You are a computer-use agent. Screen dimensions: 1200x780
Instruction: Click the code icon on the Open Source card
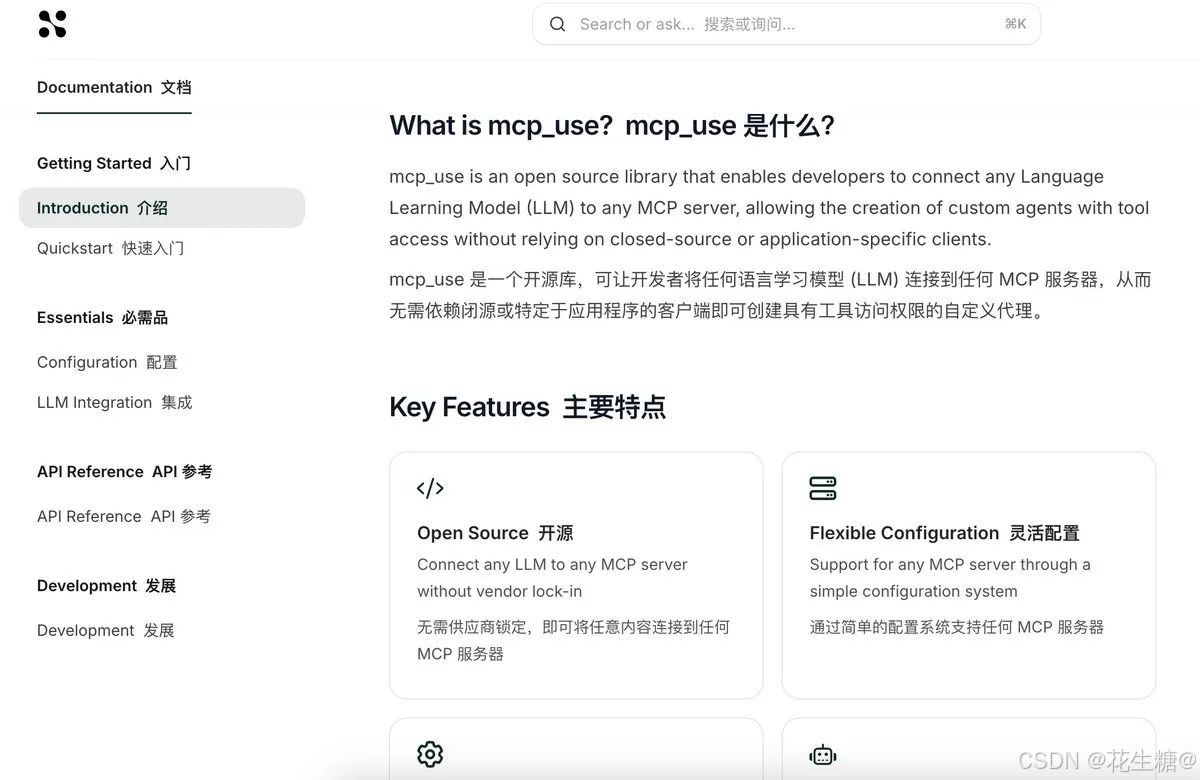coord(429,488)
